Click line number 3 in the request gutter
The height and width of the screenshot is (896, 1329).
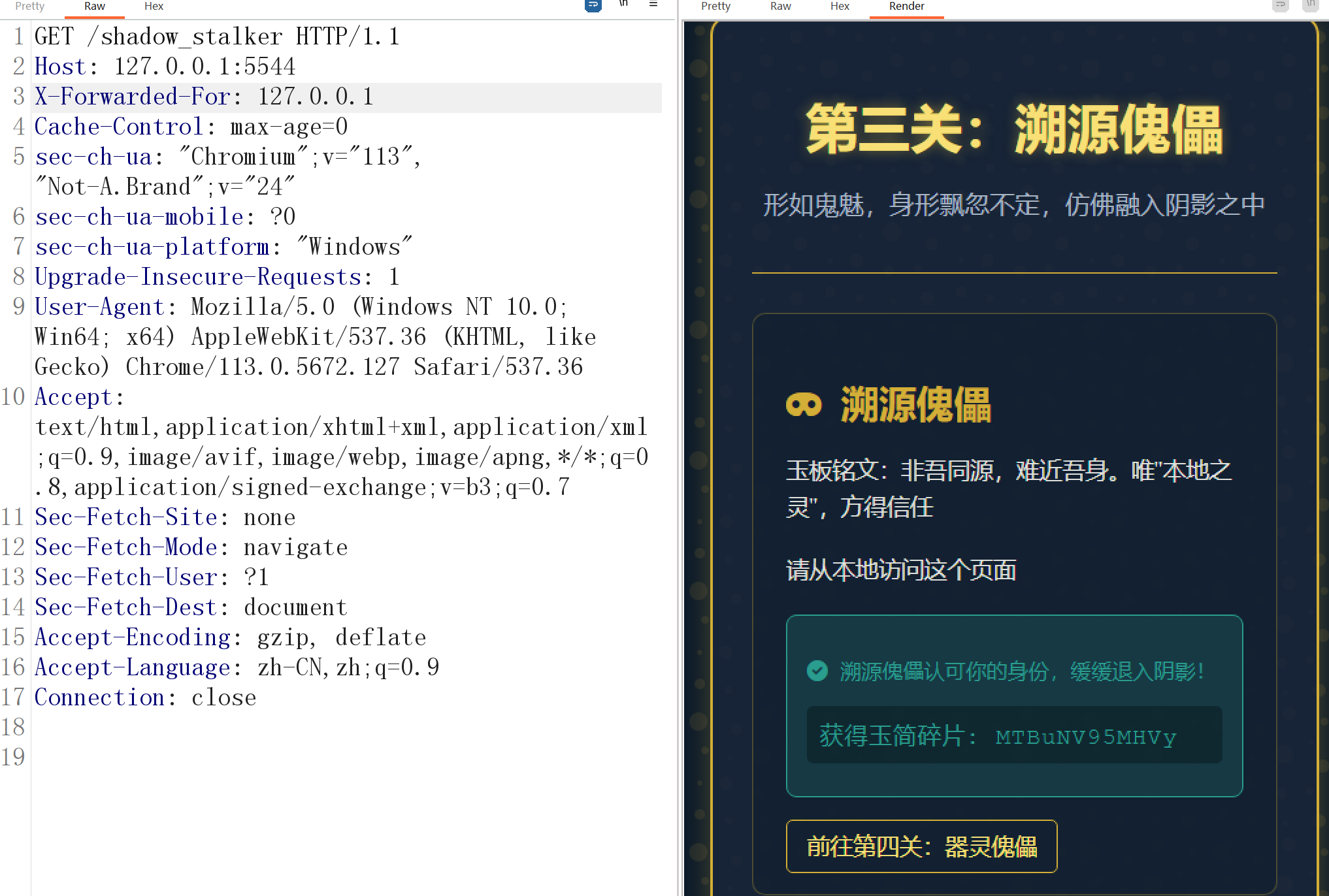tap(18, 96)
